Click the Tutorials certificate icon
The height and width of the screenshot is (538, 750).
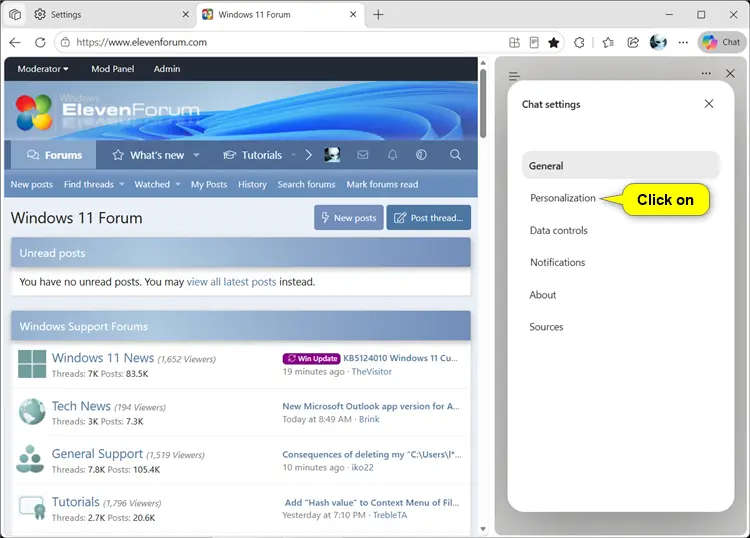(32, 508)
